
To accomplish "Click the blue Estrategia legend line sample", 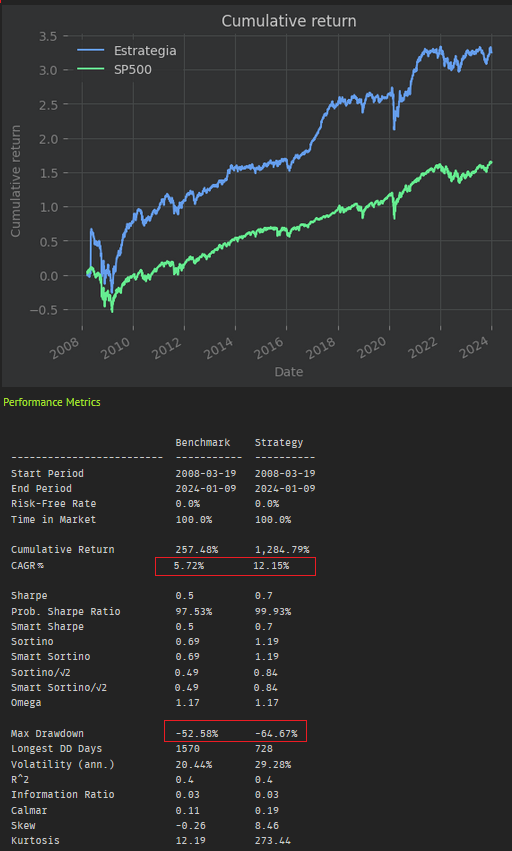I will coord(90,50).
